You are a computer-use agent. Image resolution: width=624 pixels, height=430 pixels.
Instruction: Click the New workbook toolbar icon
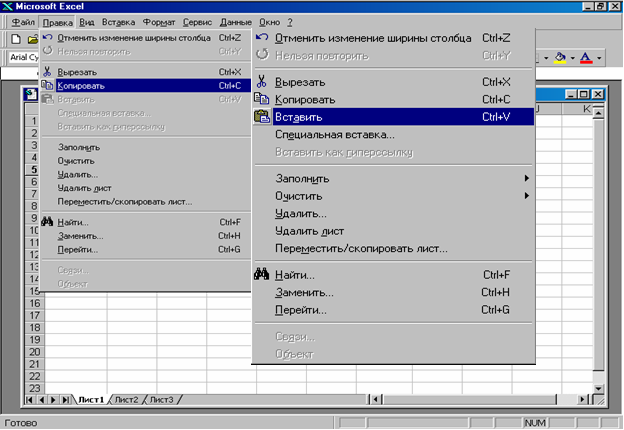[16, 39]
